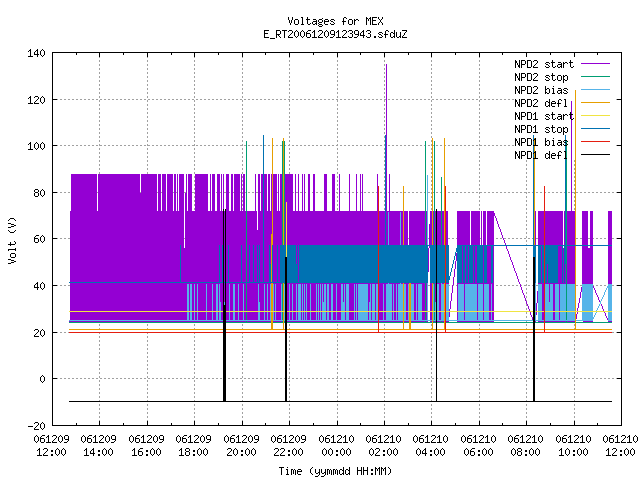Click the filename E_RT20061209123943.sfduZ subtitle
Screen dimensions: 640x480
click(335, 34)
